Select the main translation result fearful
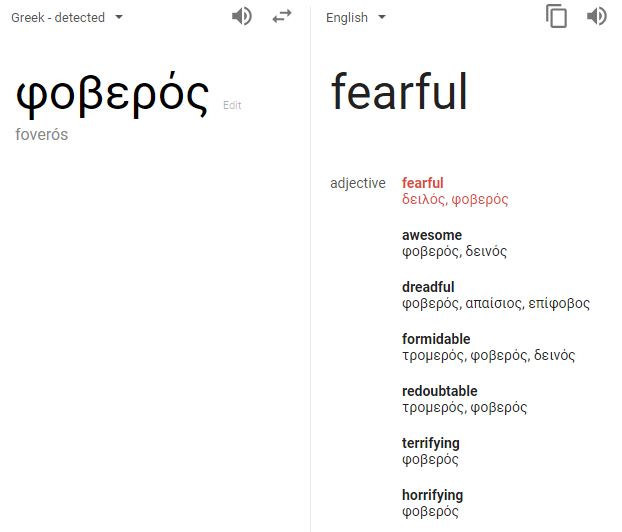Image resolution: width=622 pixels, height=532 pixels. pyautogui.click(x=399, y=92)
